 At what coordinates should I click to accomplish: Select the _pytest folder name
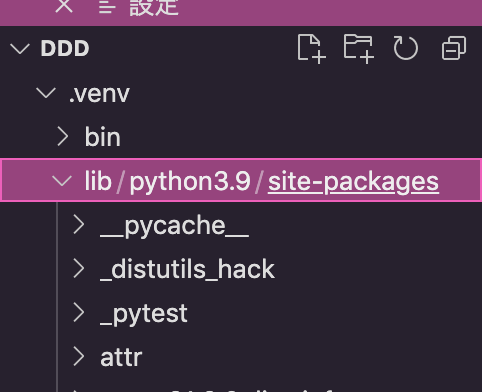pyautogui.click(x=144, y=314)
